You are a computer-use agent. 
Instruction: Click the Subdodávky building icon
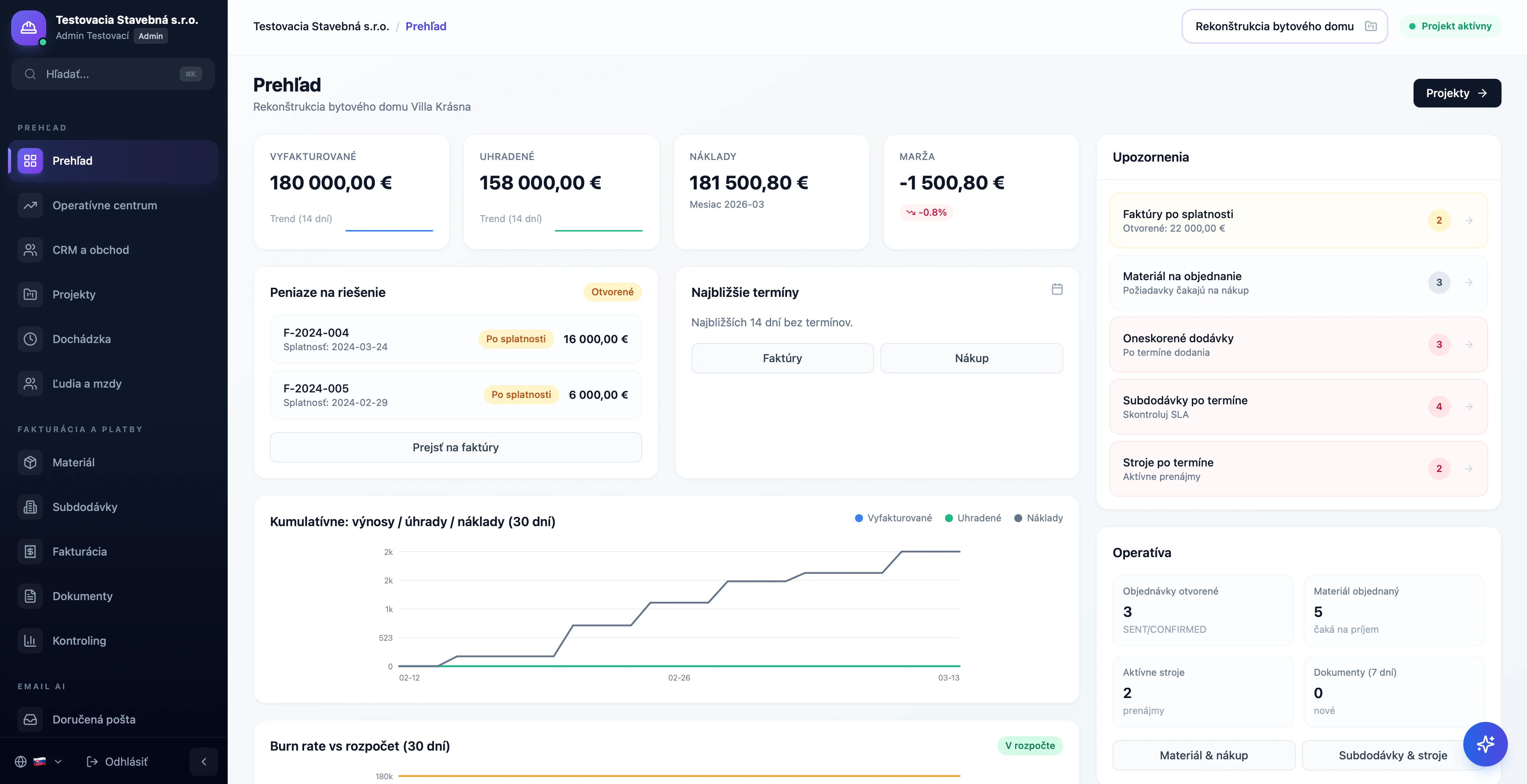coord(30,507)
